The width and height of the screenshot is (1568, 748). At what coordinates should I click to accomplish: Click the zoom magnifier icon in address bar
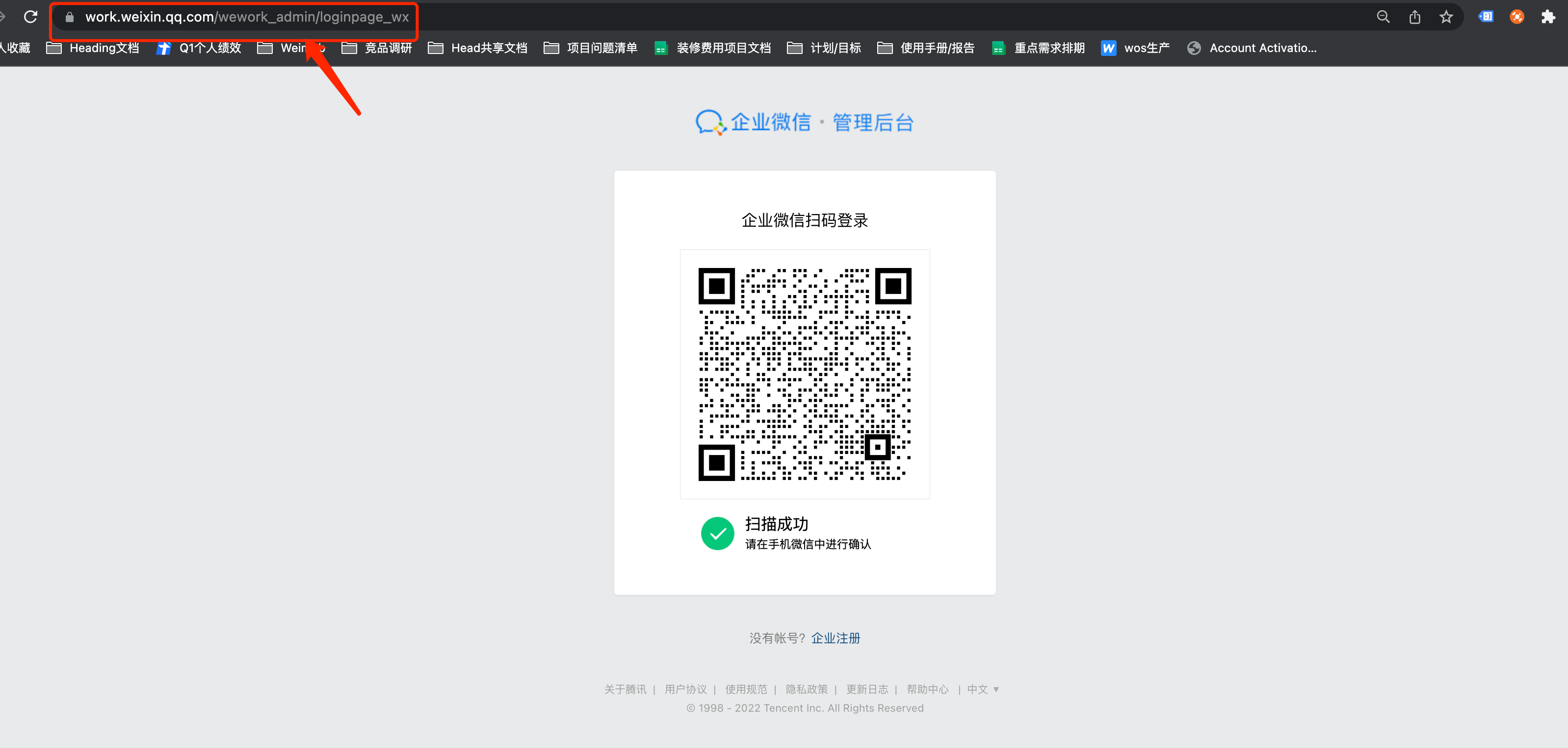click(x=1383, y=17)
